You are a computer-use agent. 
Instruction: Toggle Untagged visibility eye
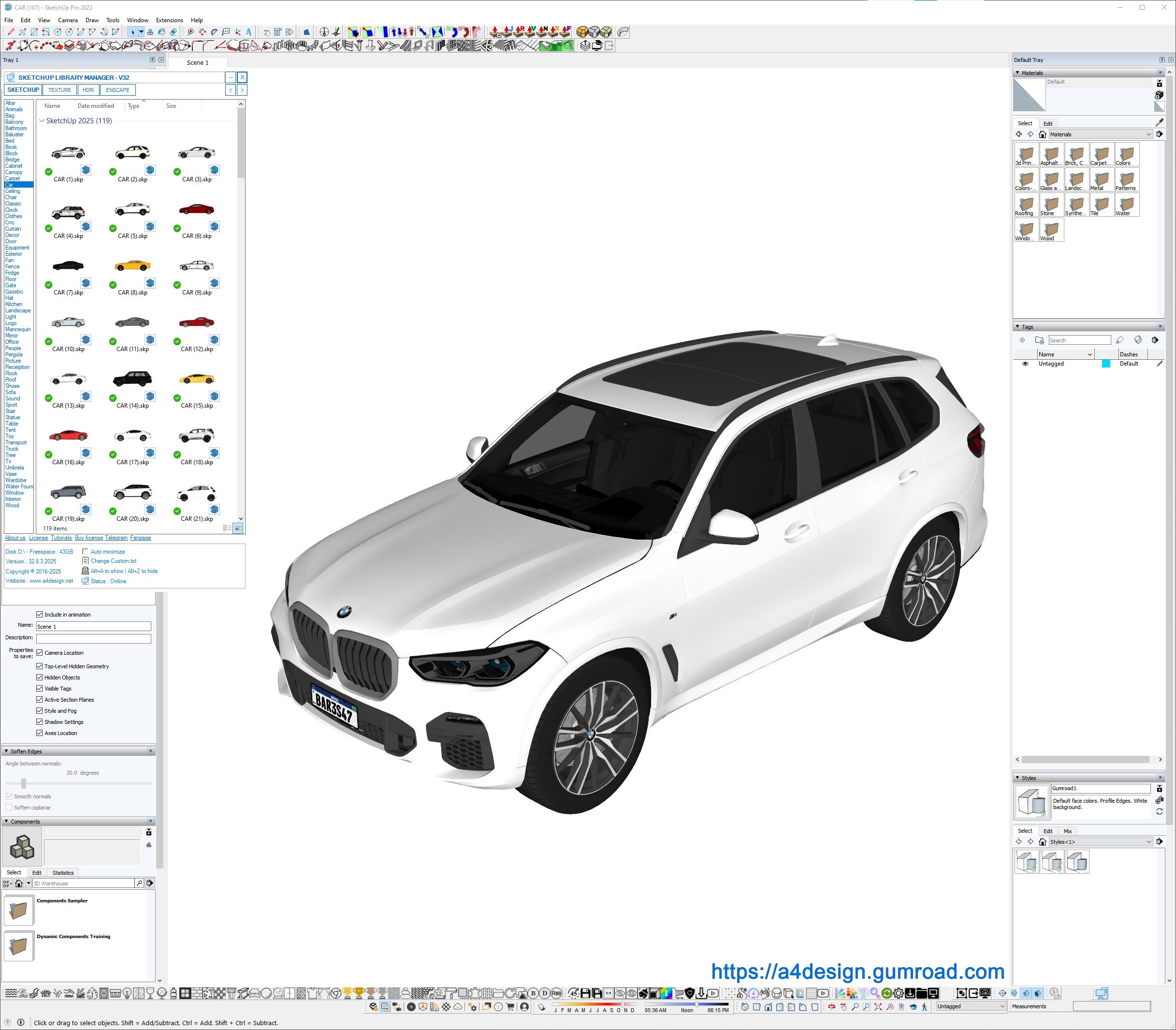click(1025, 364)
